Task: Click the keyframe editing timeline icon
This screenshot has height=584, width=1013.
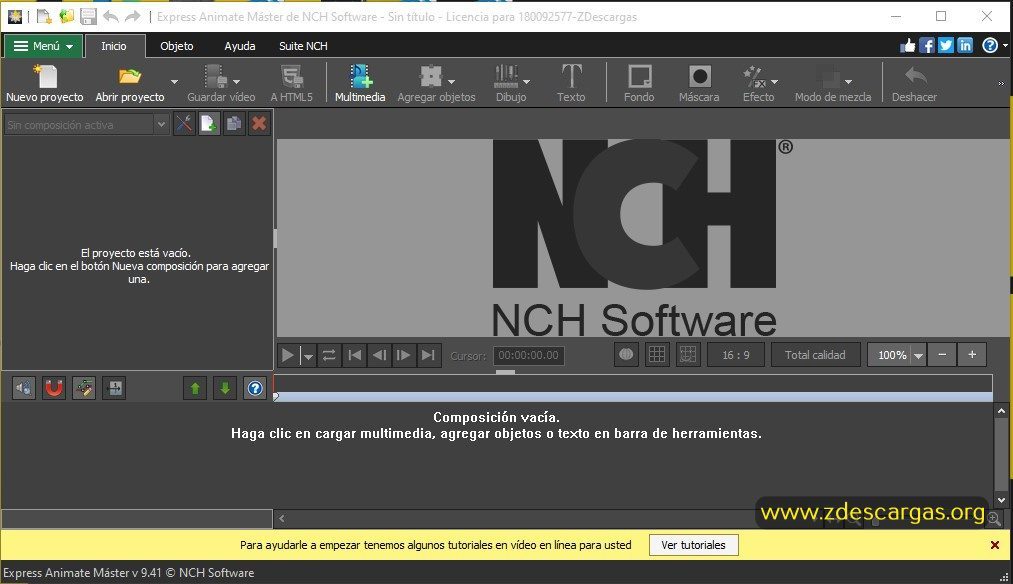Action: 84,388
